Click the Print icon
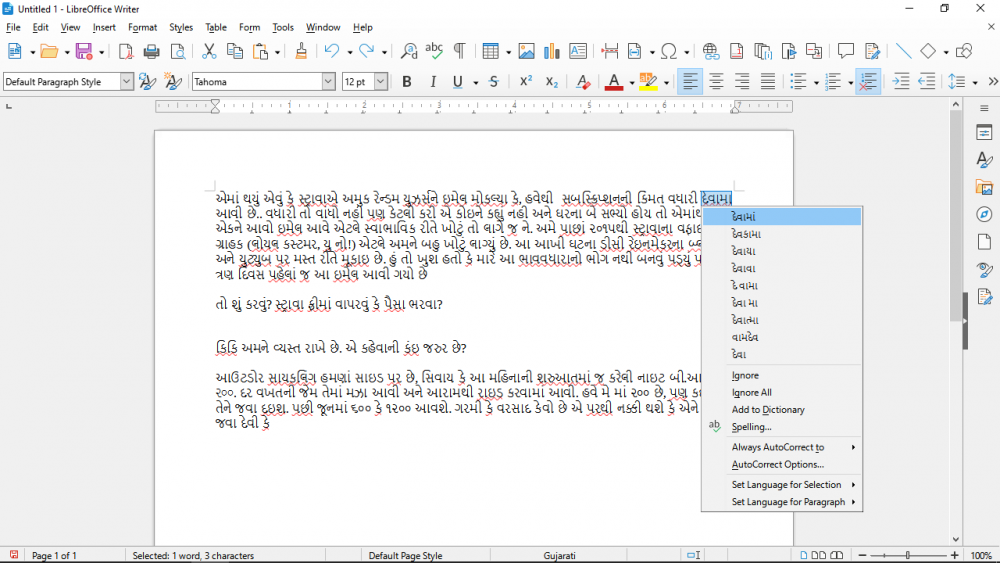The image size is (1000, 563). point(151,51)
